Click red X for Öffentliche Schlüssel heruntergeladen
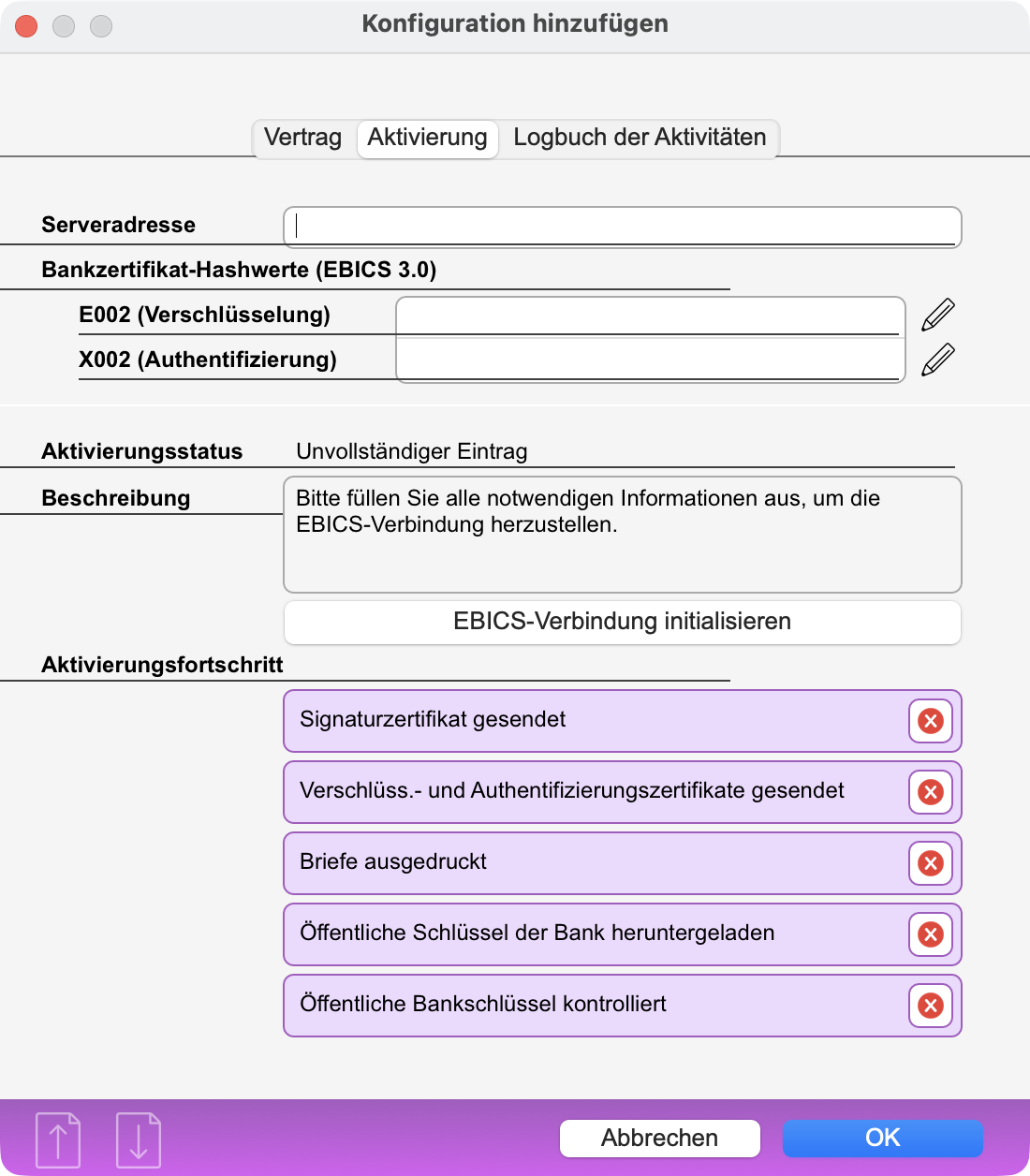1030x1176 pixels. [930, 934]
